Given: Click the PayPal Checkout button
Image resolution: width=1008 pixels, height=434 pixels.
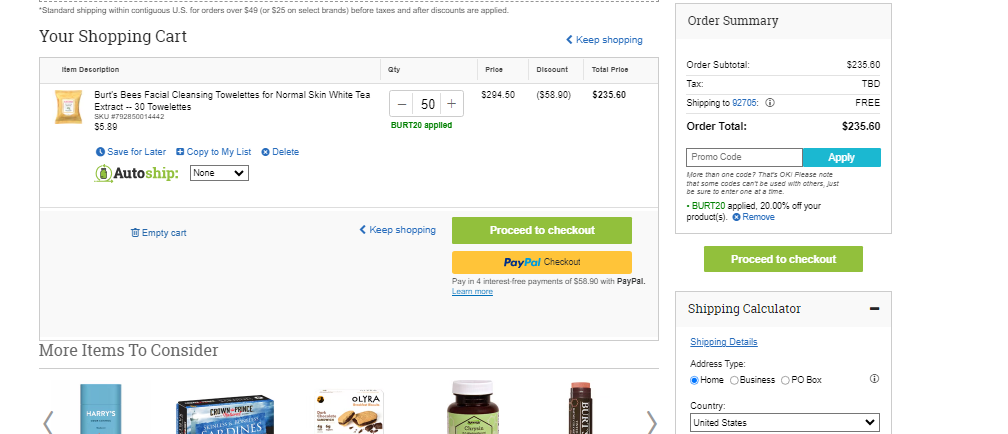Looking at the screenshot, I should 542,262.
